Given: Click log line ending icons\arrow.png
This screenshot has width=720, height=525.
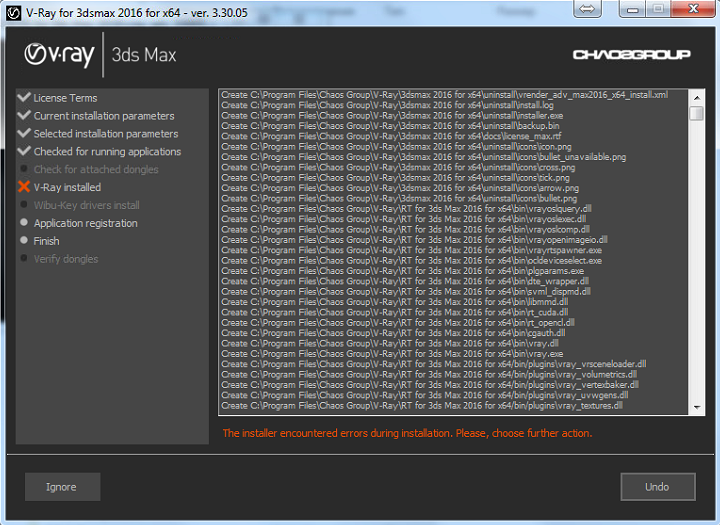Looking at the screenshot, I should click(x=400, y=188).
